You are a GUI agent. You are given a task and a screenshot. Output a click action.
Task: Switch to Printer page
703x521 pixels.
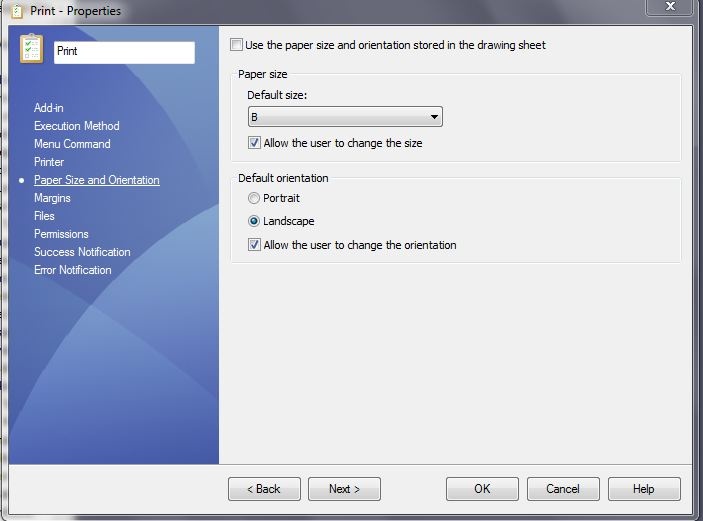(x=49, y=162)
